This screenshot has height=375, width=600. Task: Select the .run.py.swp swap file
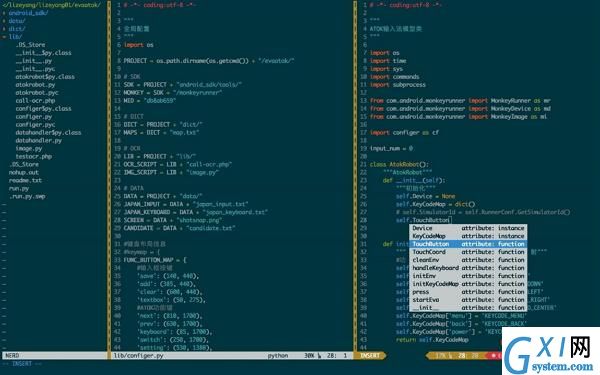(x=27, y=197)
